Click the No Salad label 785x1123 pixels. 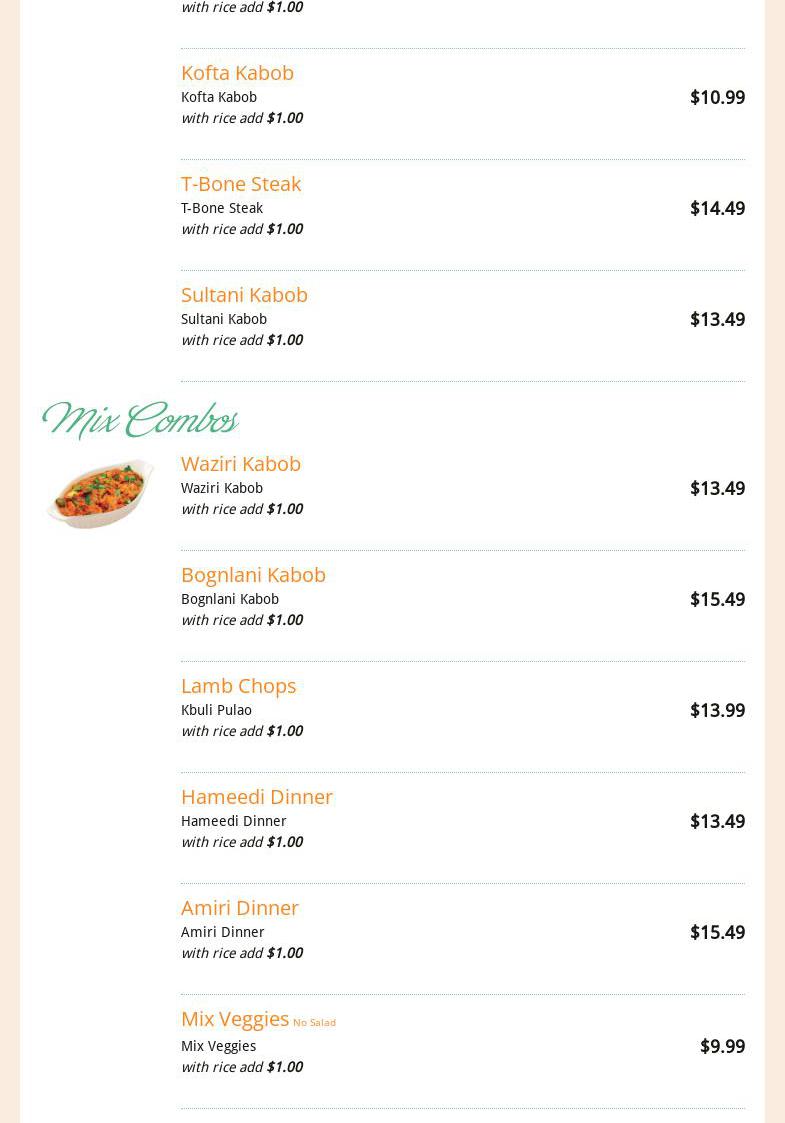(314, 1023)
